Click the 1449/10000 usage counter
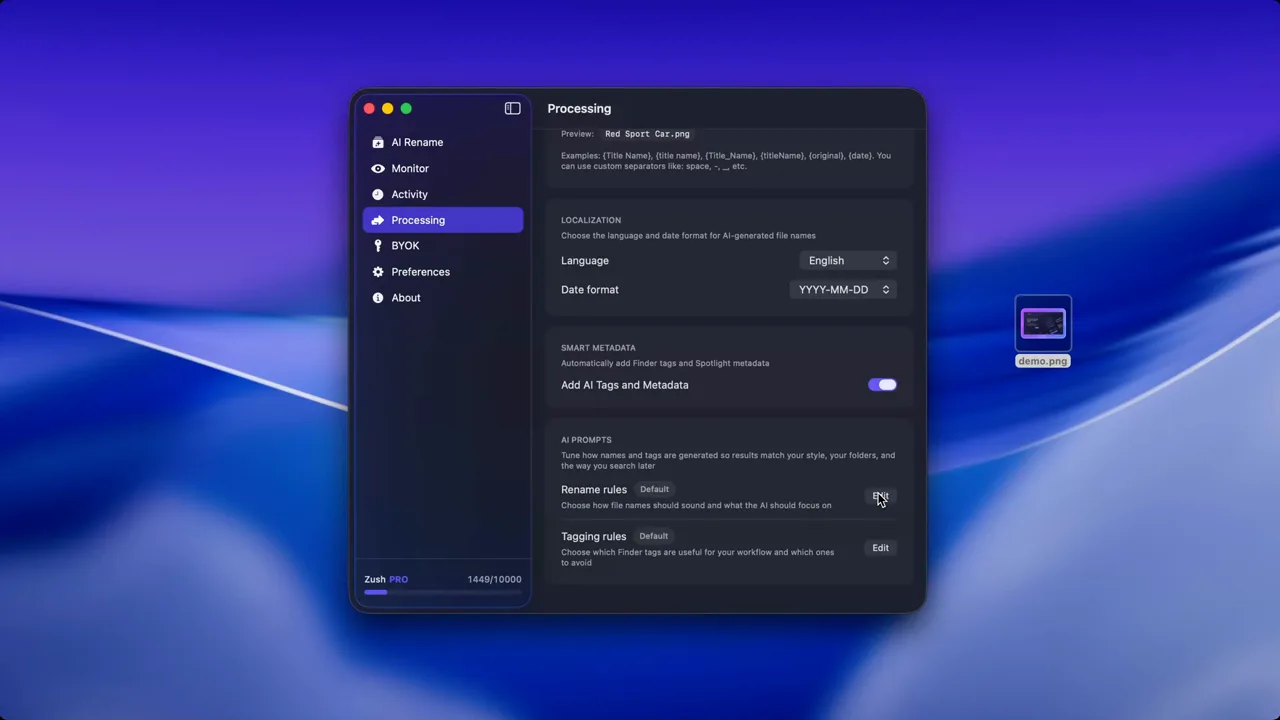This screenshot has width=1280, height=720. [x=494, y=579]
